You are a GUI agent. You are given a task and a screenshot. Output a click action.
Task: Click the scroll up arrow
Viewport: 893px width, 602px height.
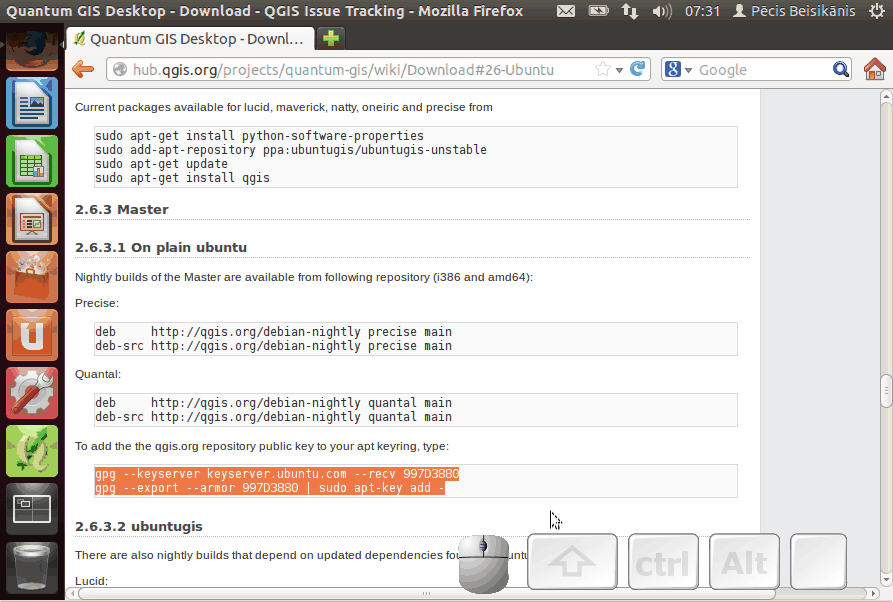[x=886, y=97]
